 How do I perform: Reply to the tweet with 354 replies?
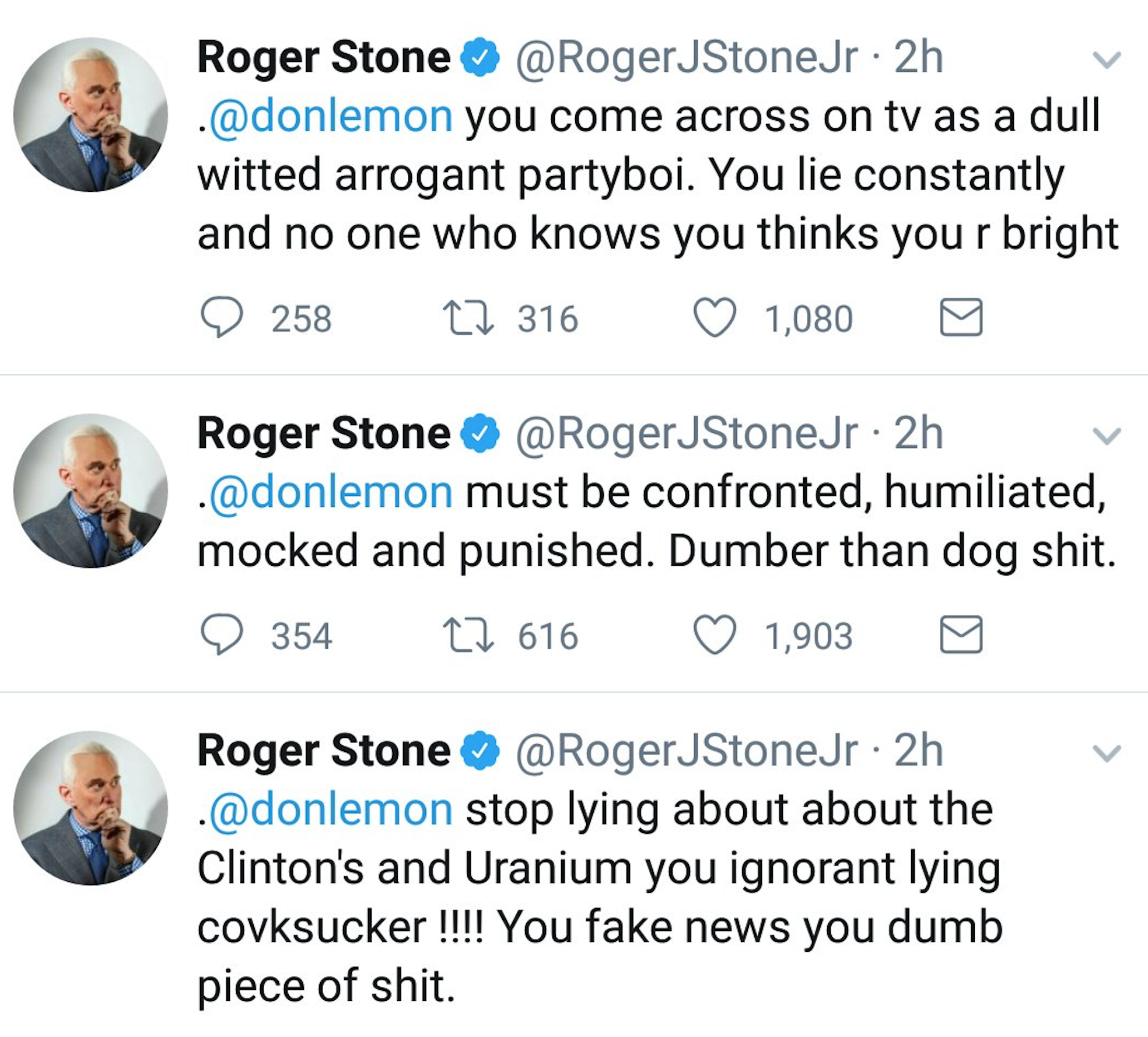pos(222,635)
